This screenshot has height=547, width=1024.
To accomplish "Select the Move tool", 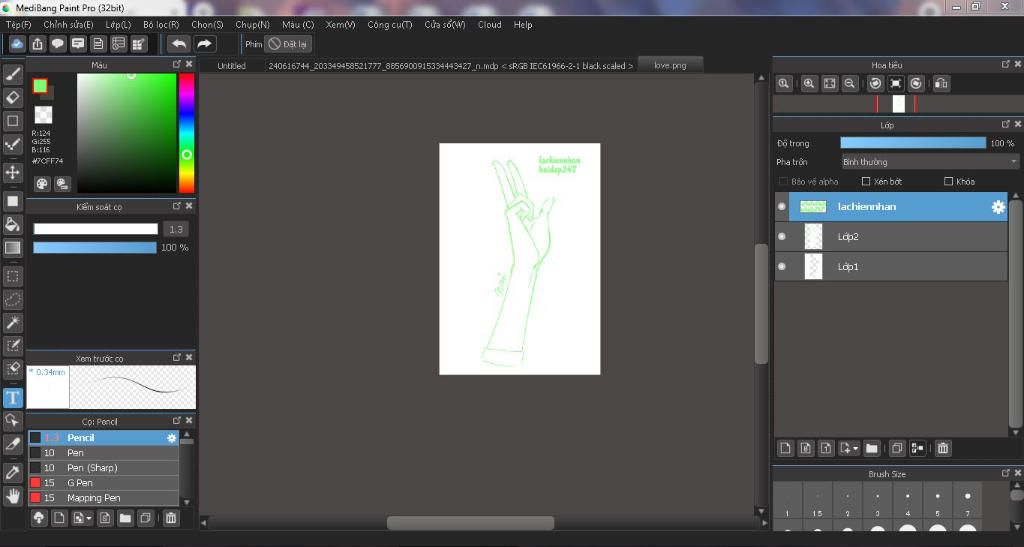I will click(12, 172).
